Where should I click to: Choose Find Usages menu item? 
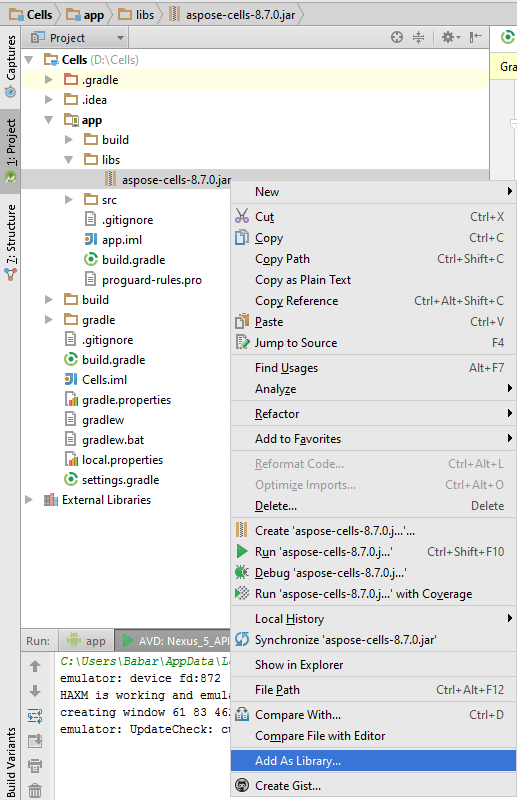click(373, 367)
